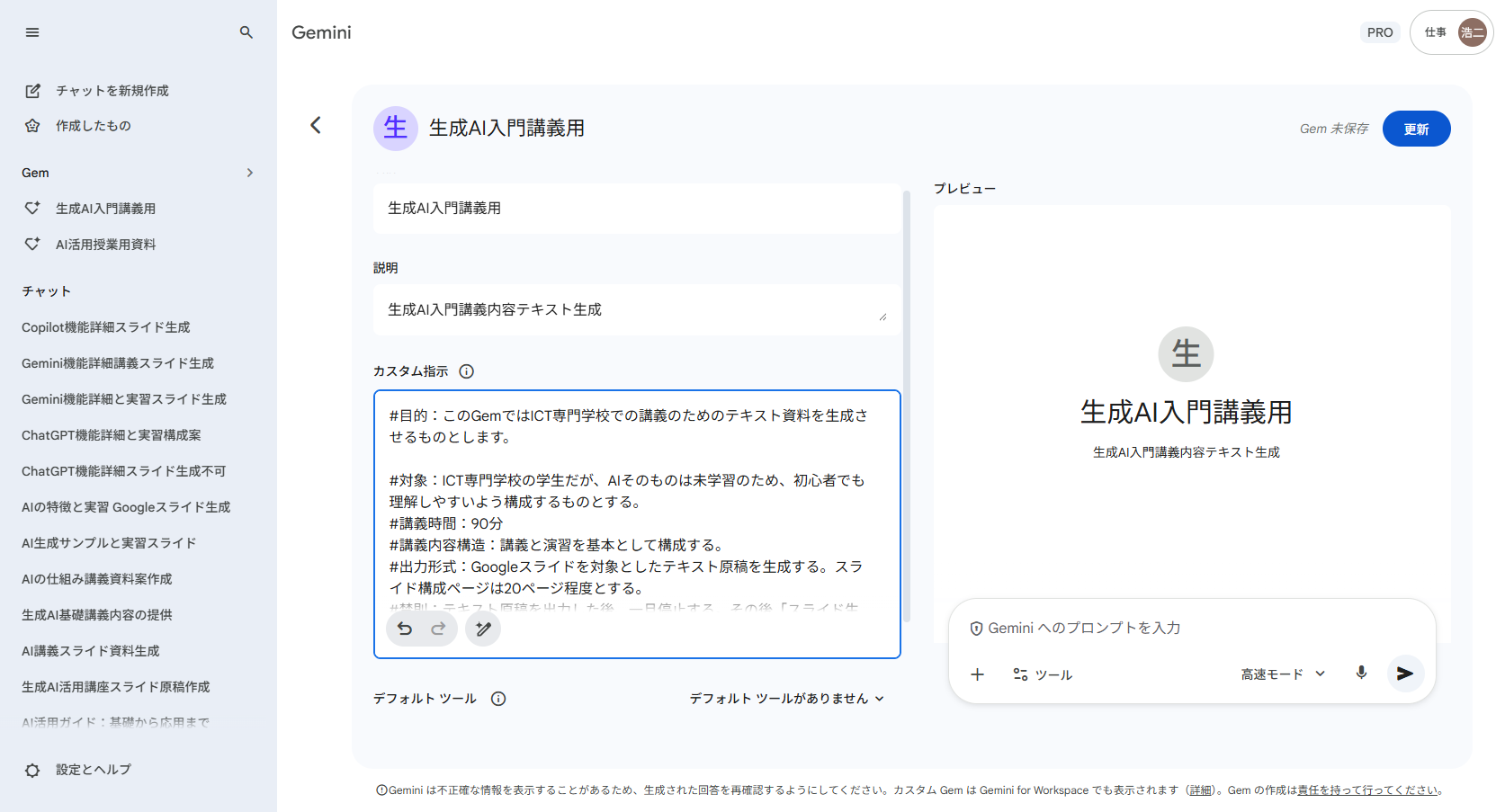Open 設定とヘルプ at sidebar bottom
1505x812 pixels.
tap(93, 770)
